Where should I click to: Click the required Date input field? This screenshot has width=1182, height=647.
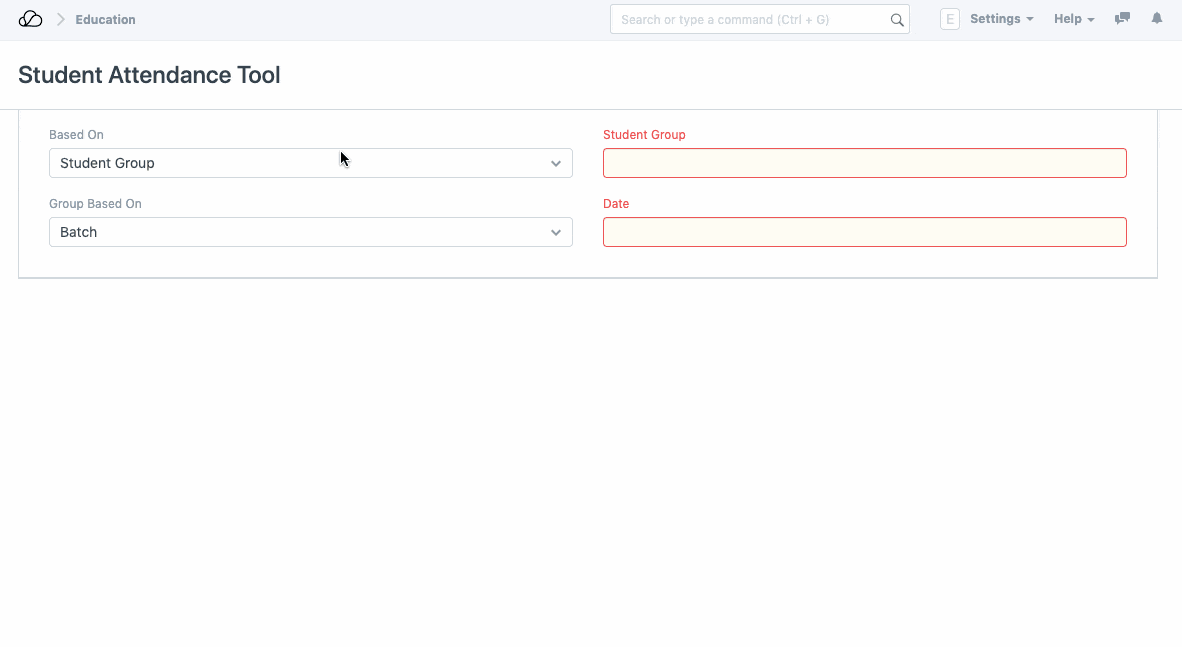[864, 232]
